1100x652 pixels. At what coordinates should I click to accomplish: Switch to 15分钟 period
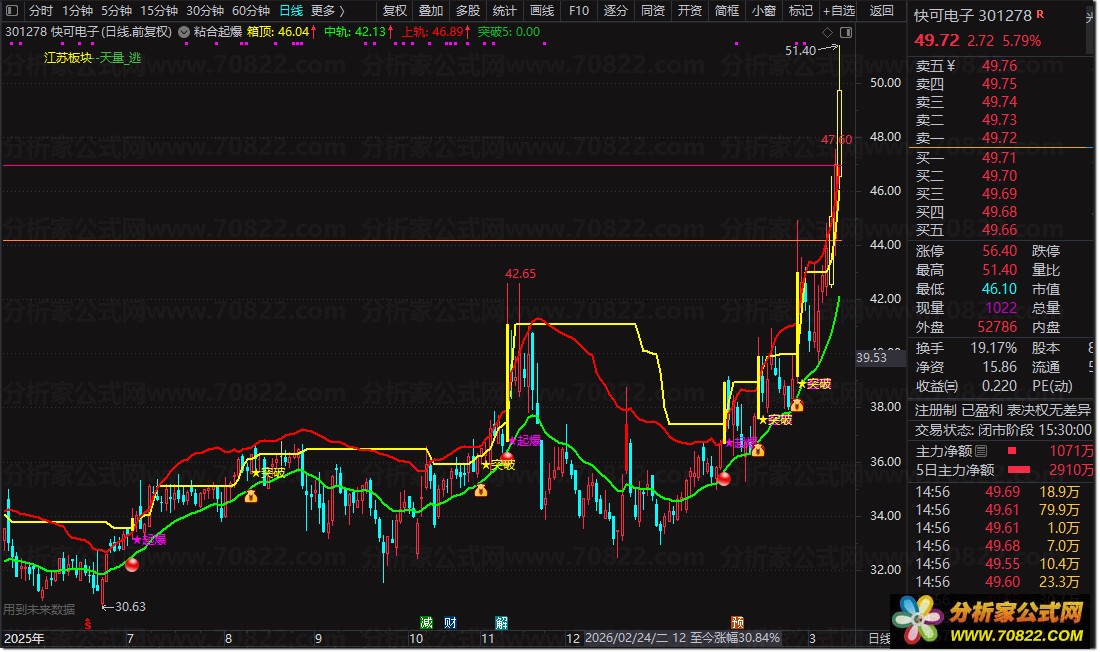(159, 11)
